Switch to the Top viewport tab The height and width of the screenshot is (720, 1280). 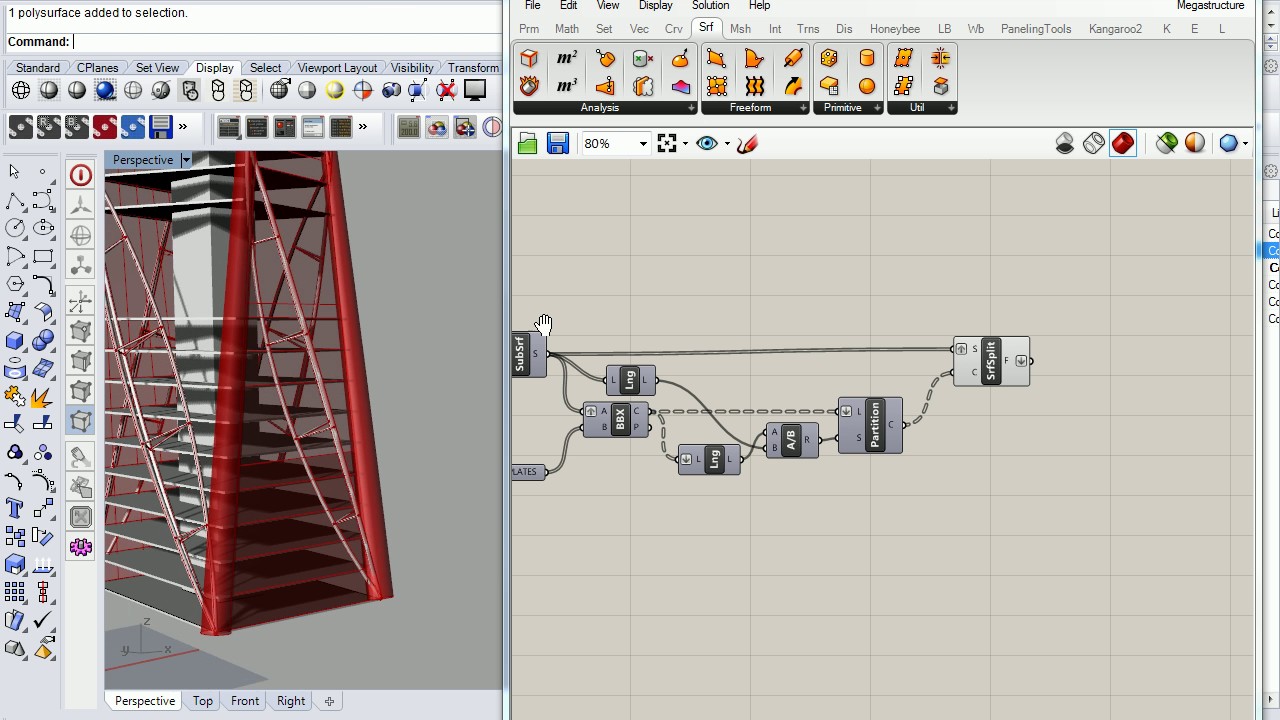[x=203, y=701]
